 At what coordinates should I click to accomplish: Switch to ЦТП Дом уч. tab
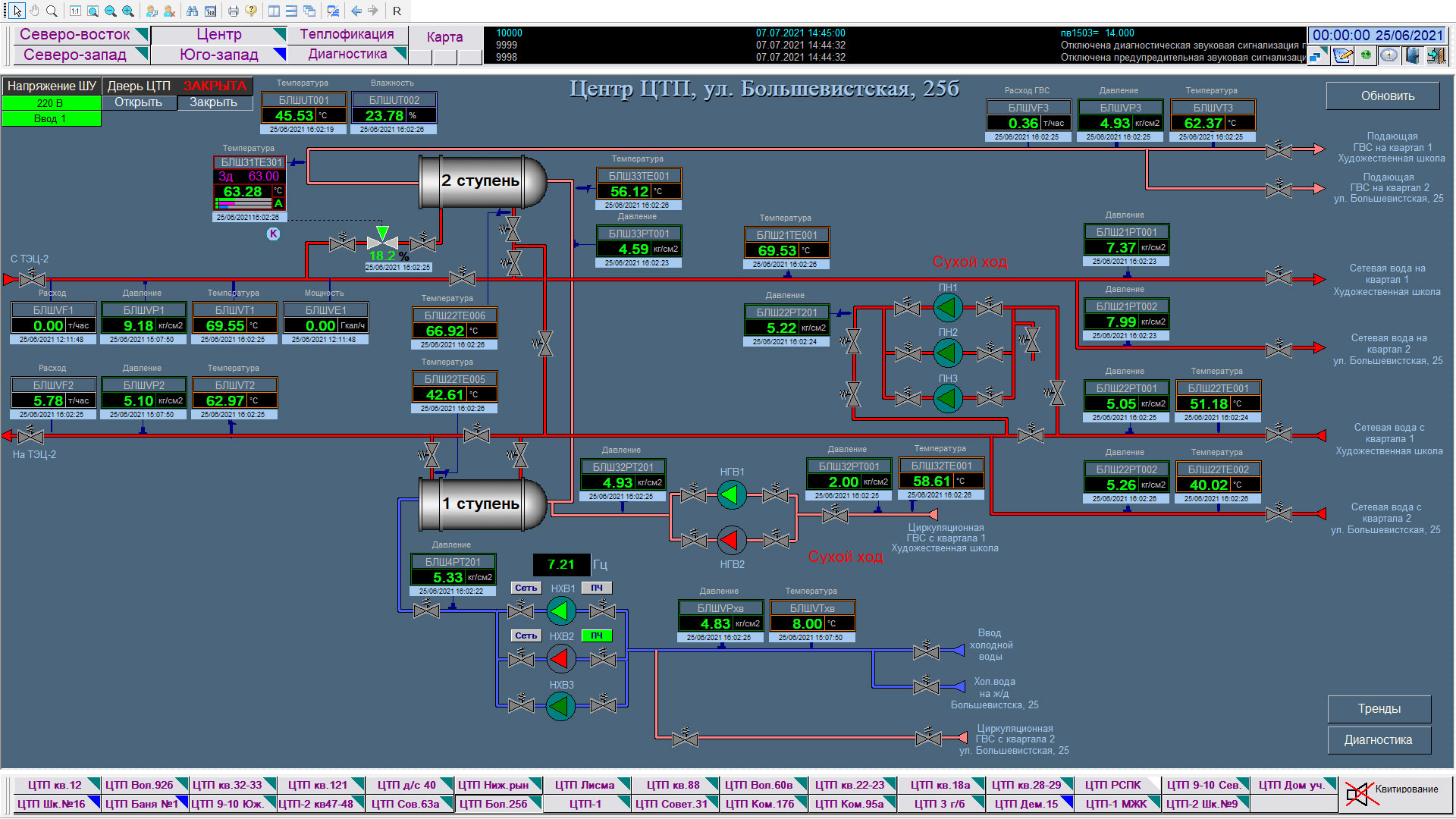pyautogui.click(x=1294, y=785)
